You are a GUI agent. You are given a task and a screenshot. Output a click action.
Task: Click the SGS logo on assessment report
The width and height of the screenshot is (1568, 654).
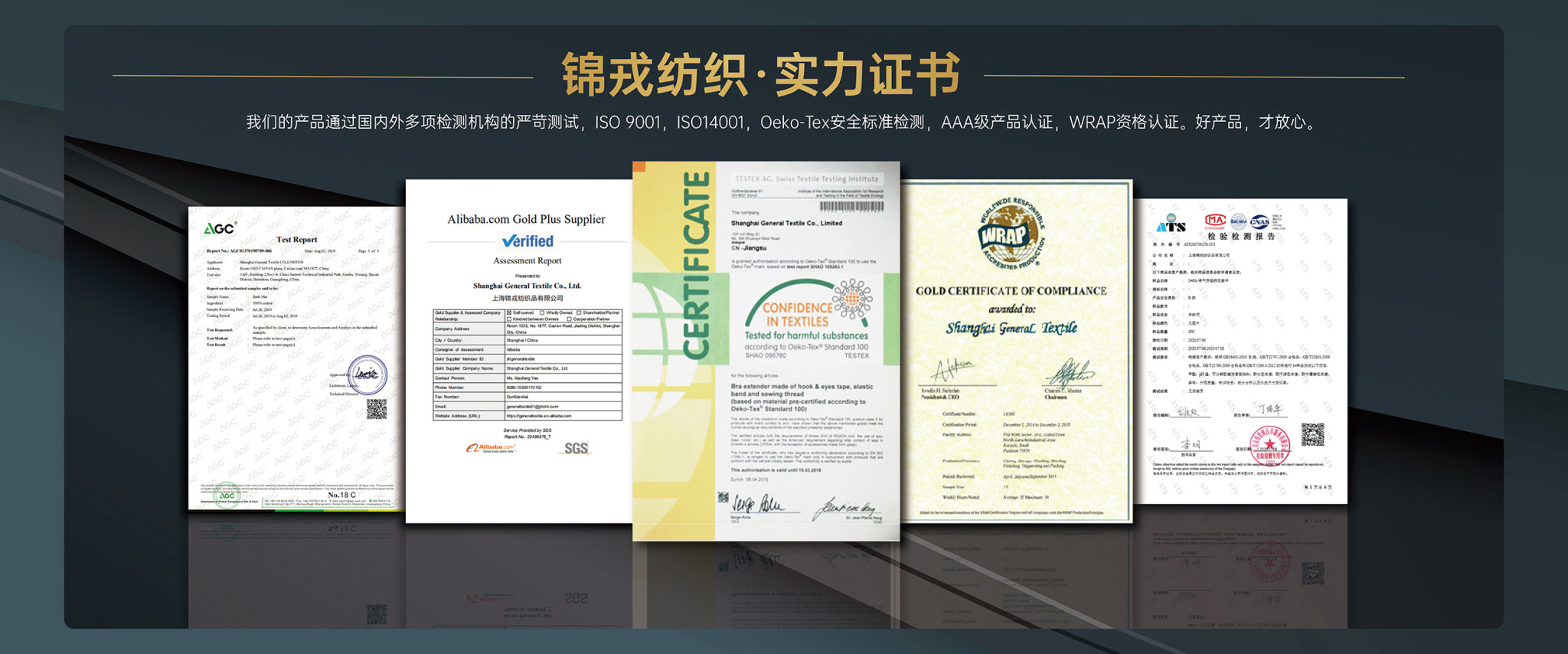pyautogui.click(x=576, y=448)
